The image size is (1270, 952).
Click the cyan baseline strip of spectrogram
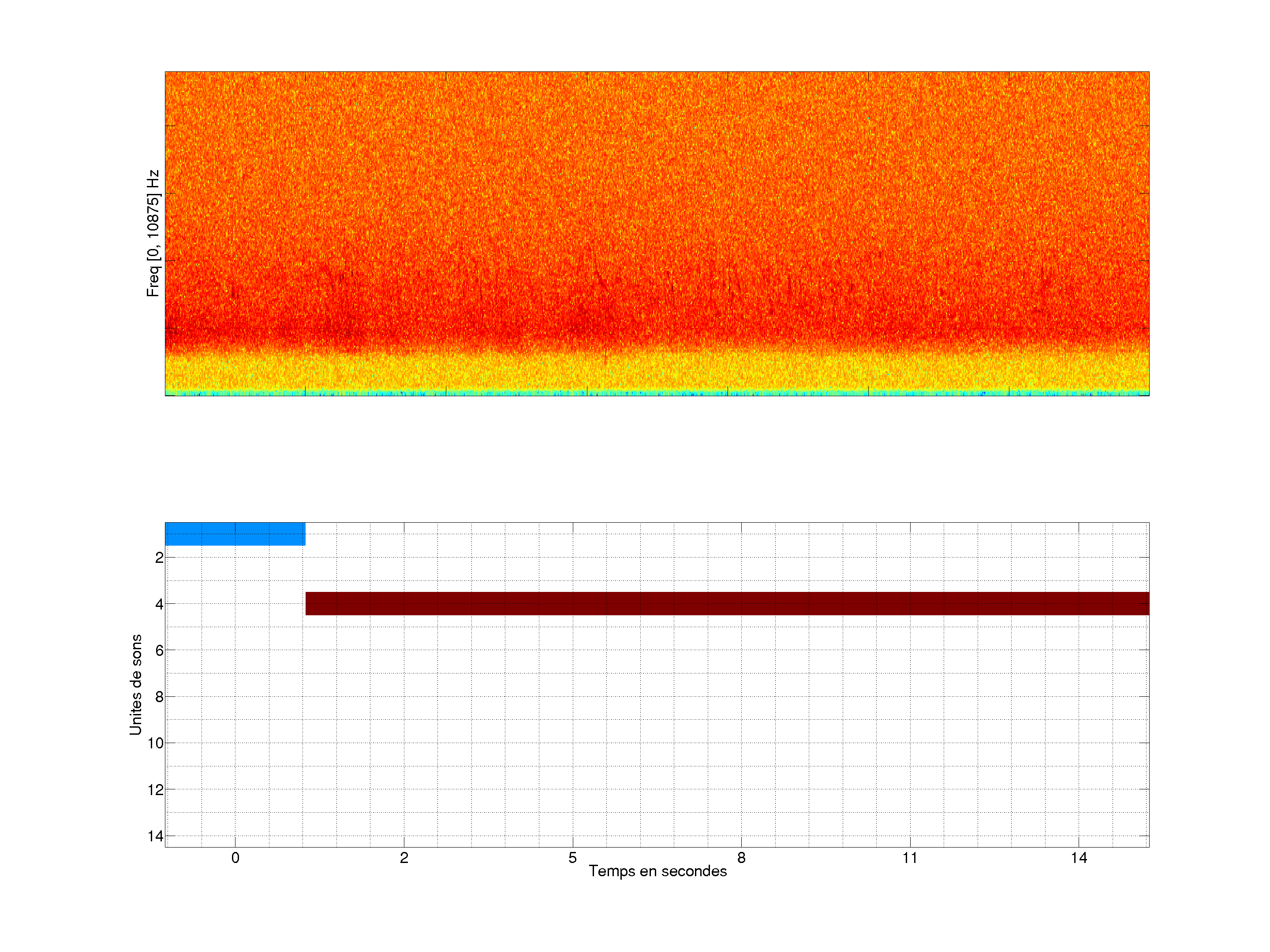[x=657, y=393]
